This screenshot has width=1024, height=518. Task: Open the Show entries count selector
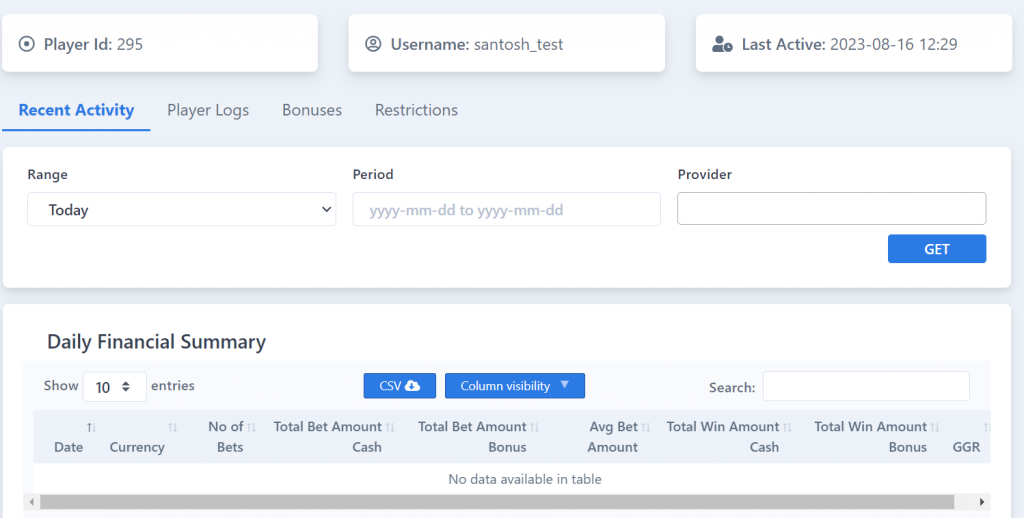coord(114,387)
